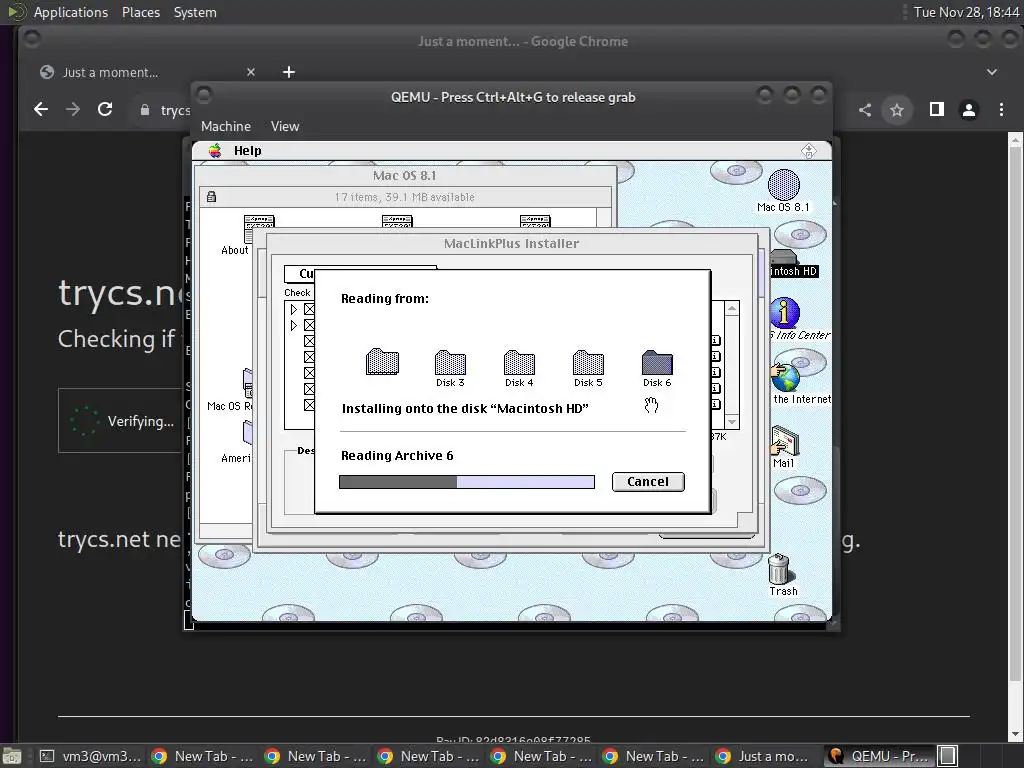The width and height of the screenshot is (1024, 768).
Task: Open the Mac OS application switcher icon
Action: tap(808, 151)
